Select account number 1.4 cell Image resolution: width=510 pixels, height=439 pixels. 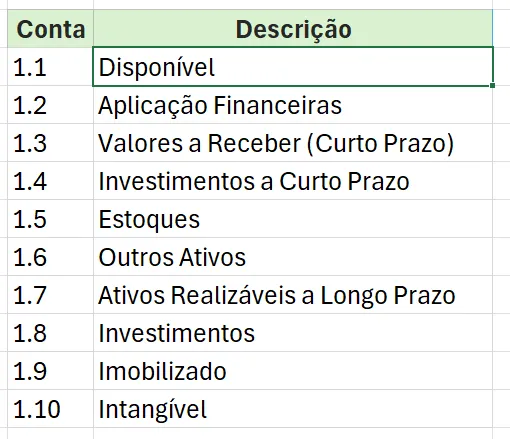point(50,181)
